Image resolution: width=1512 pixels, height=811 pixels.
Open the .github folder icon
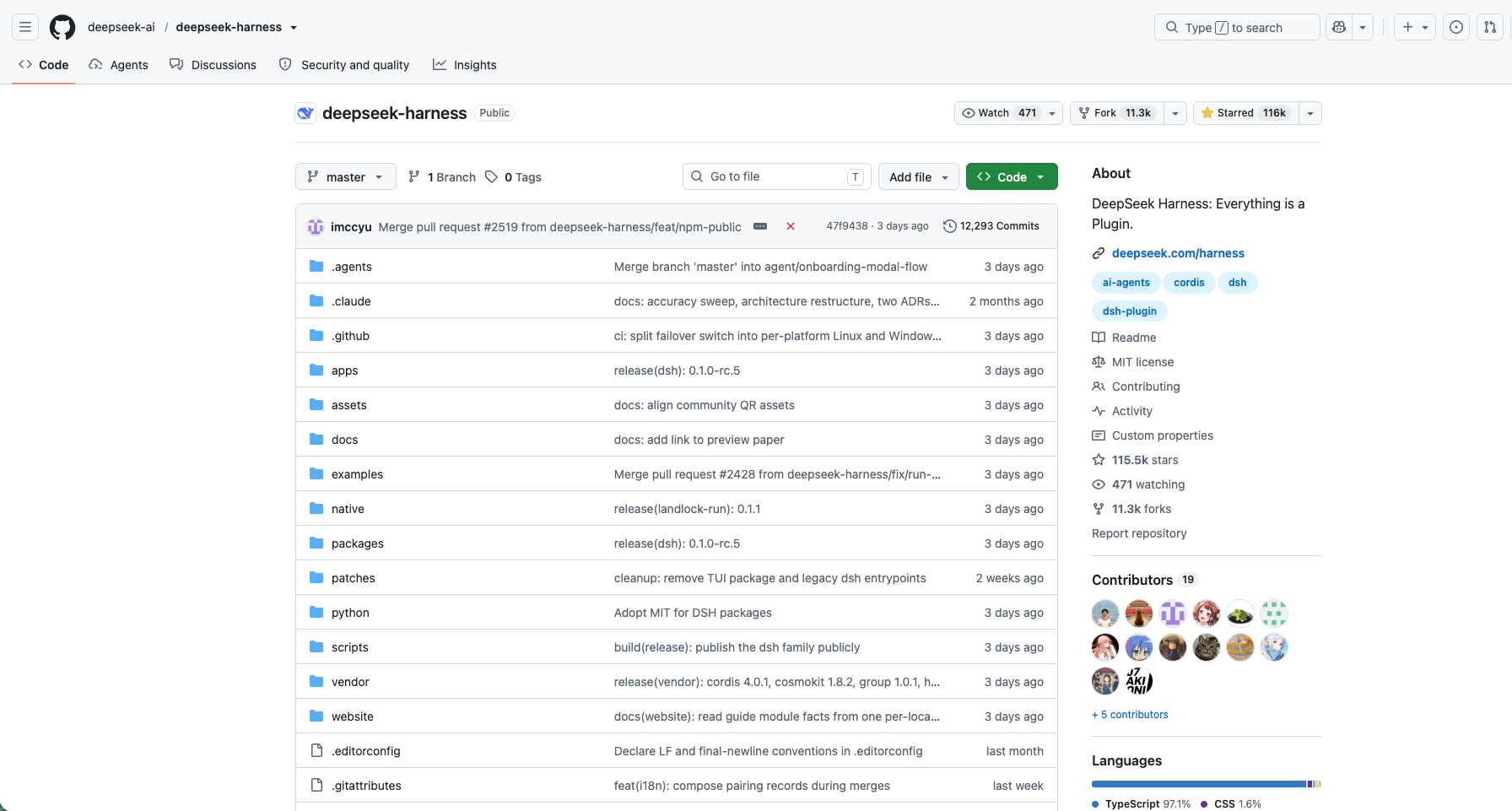pos(316,336)
